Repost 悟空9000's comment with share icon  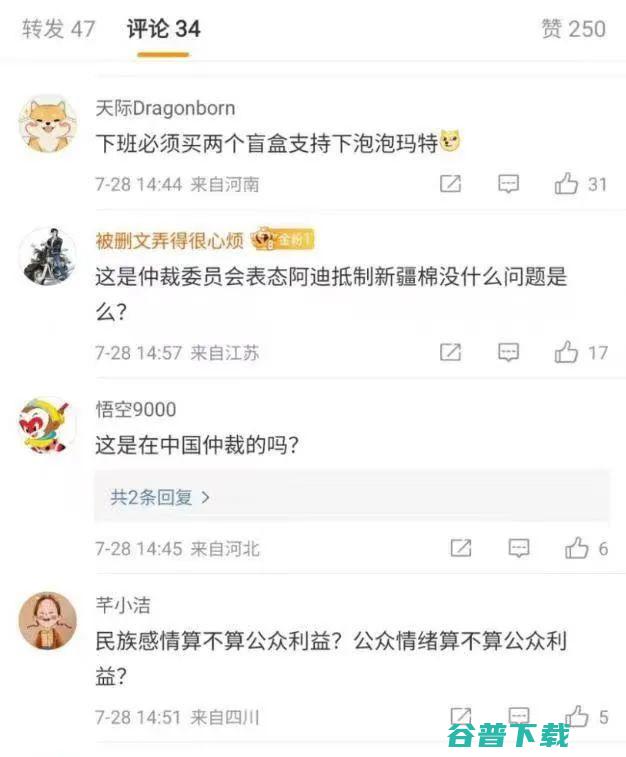[x=461, y=548]
